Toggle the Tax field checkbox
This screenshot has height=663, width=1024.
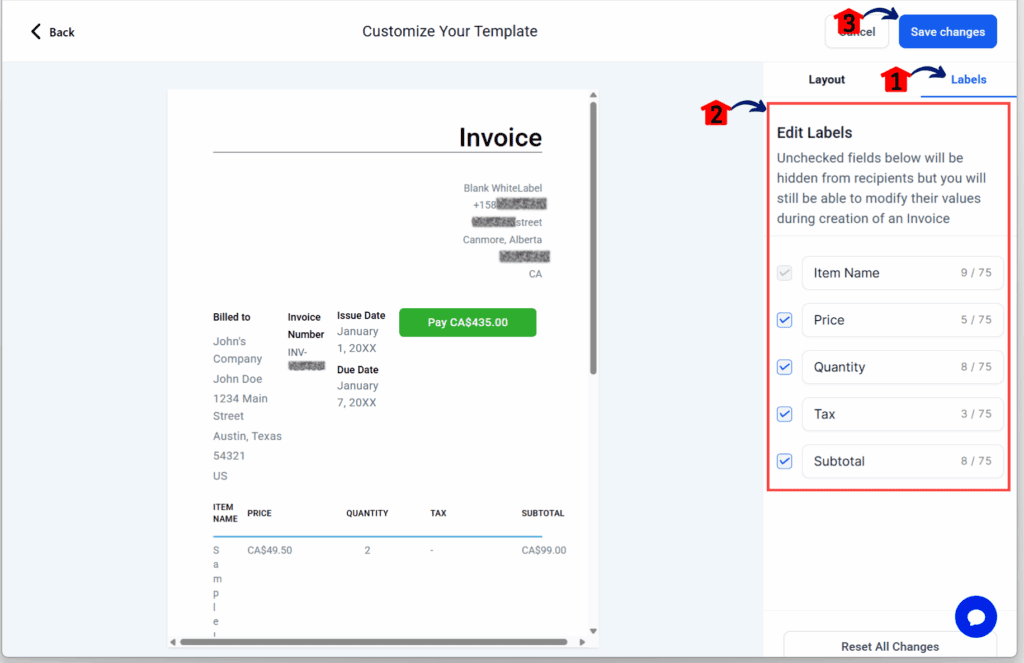(784, 414)
